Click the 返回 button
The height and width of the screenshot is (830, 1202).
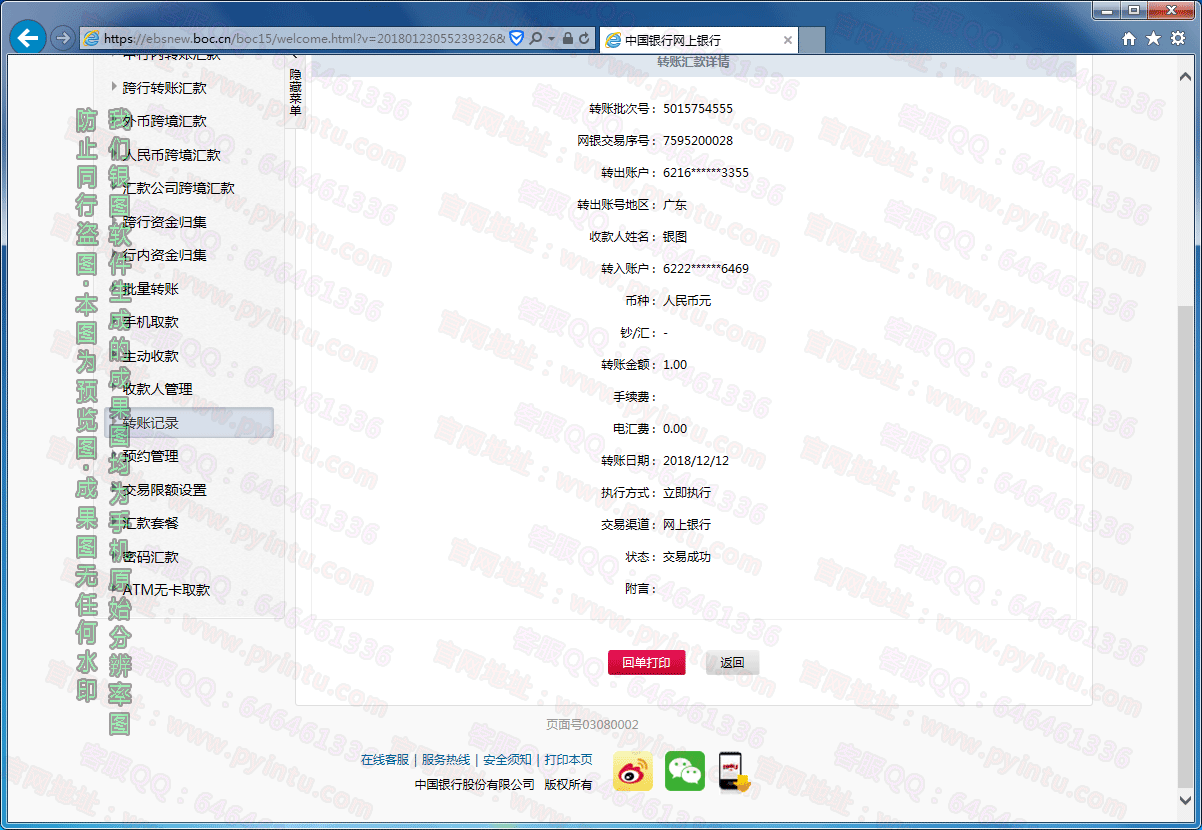pyautogui.click(x=733, y=662)
